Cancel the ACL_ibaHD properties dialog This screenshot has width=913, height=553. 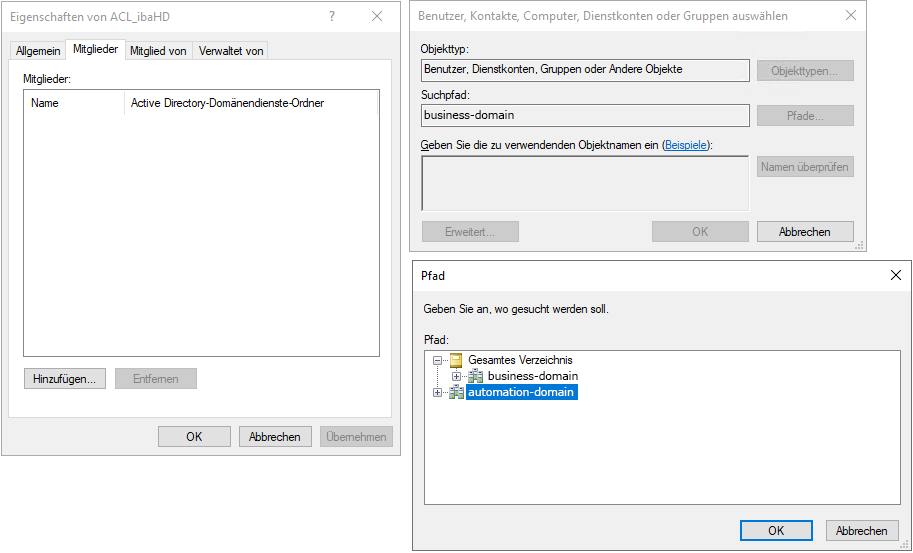275,437
